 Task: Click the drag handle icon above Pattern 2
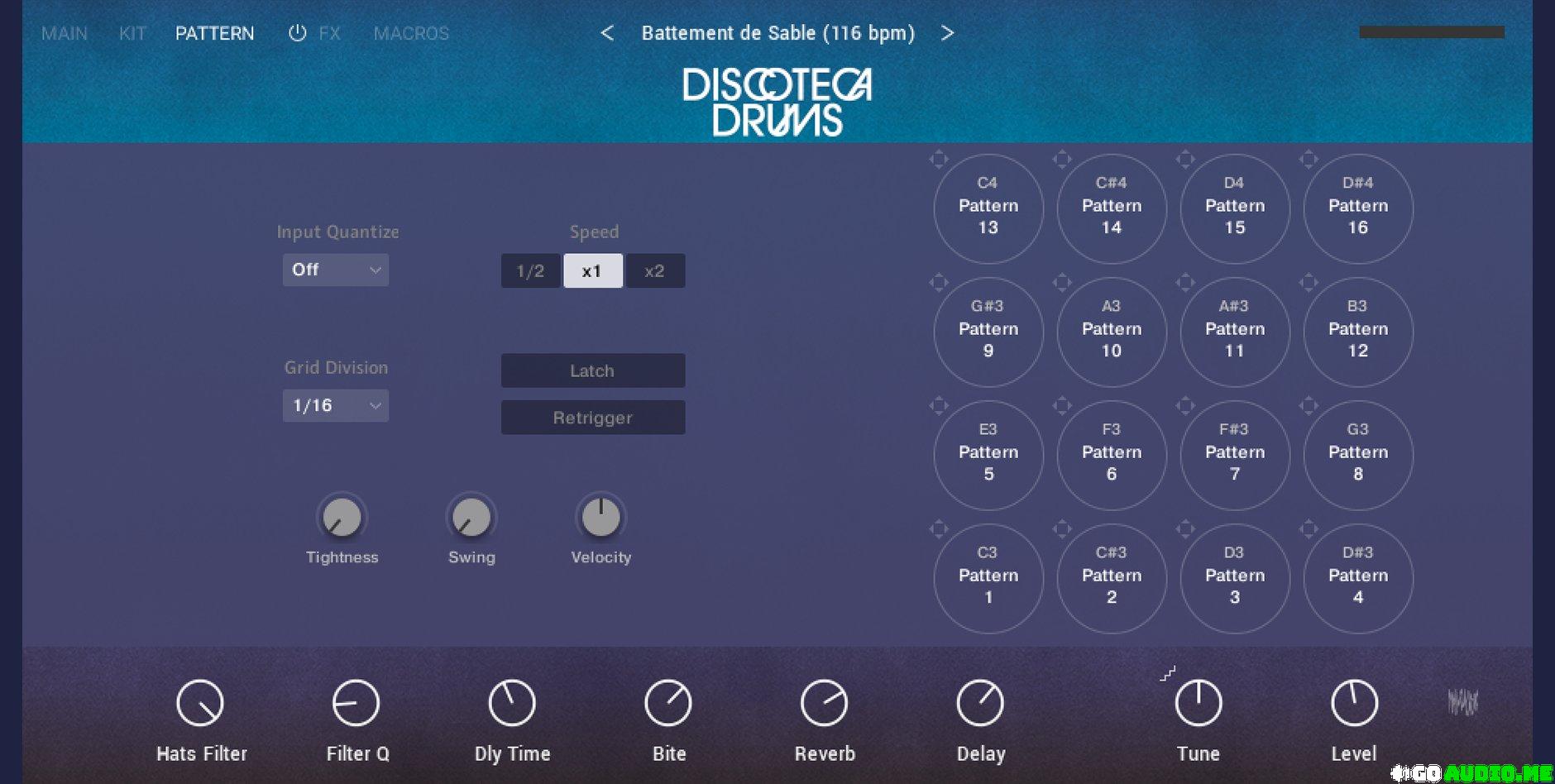tap(1062, 528)
